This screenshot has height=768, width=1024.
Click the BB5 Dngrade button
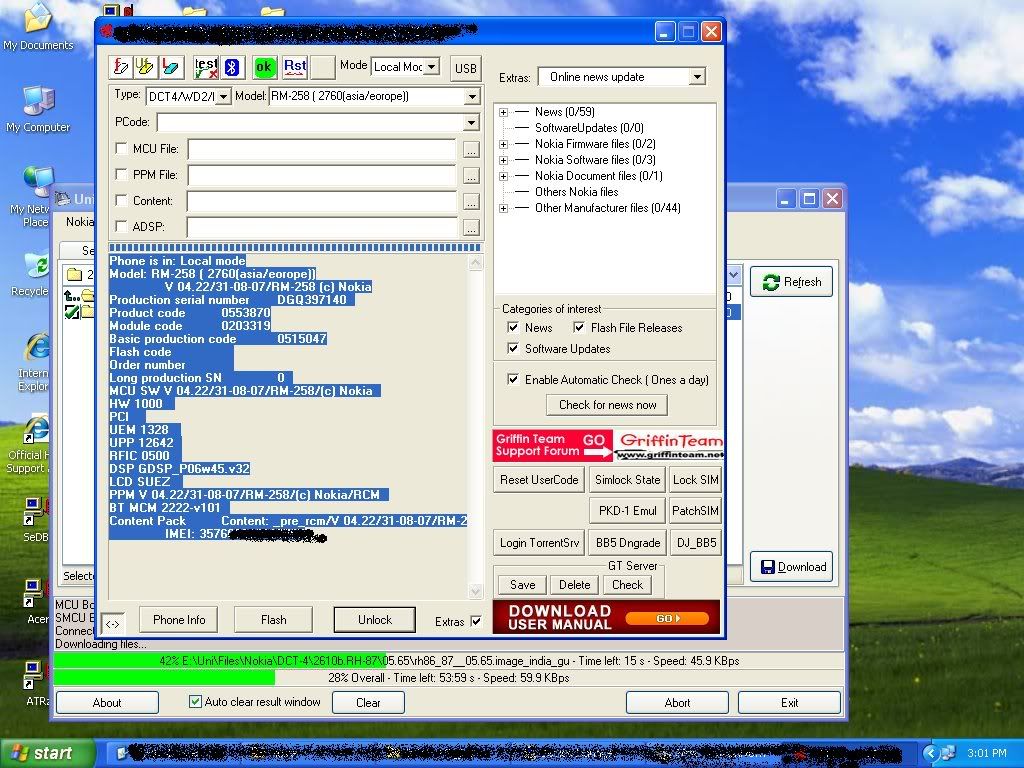[628, 543]
